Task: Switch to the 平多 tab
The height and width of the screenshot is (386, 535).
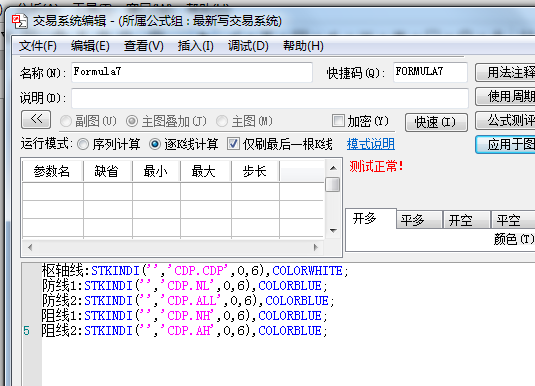Action: coord(419,220)
